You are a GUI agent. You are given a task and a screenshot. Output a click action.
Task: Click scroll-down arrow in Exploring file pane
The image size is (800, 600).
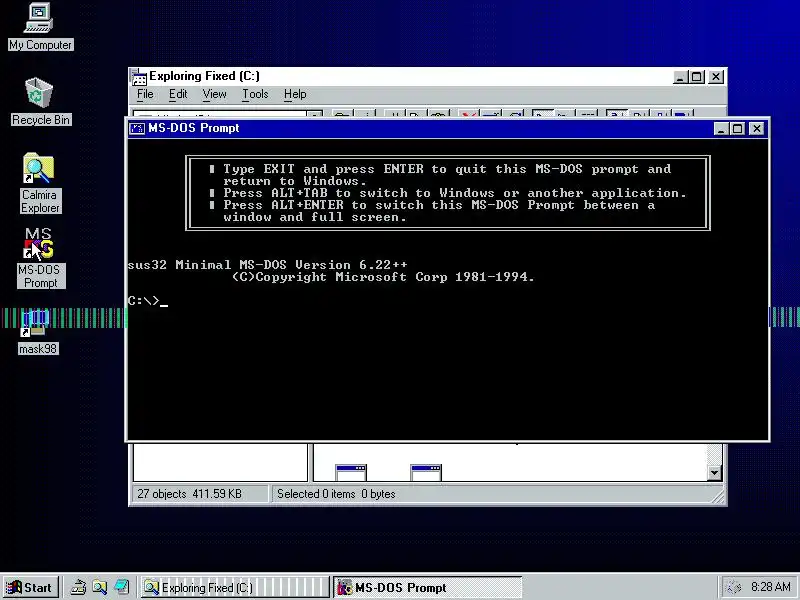[x=714, y=473]
